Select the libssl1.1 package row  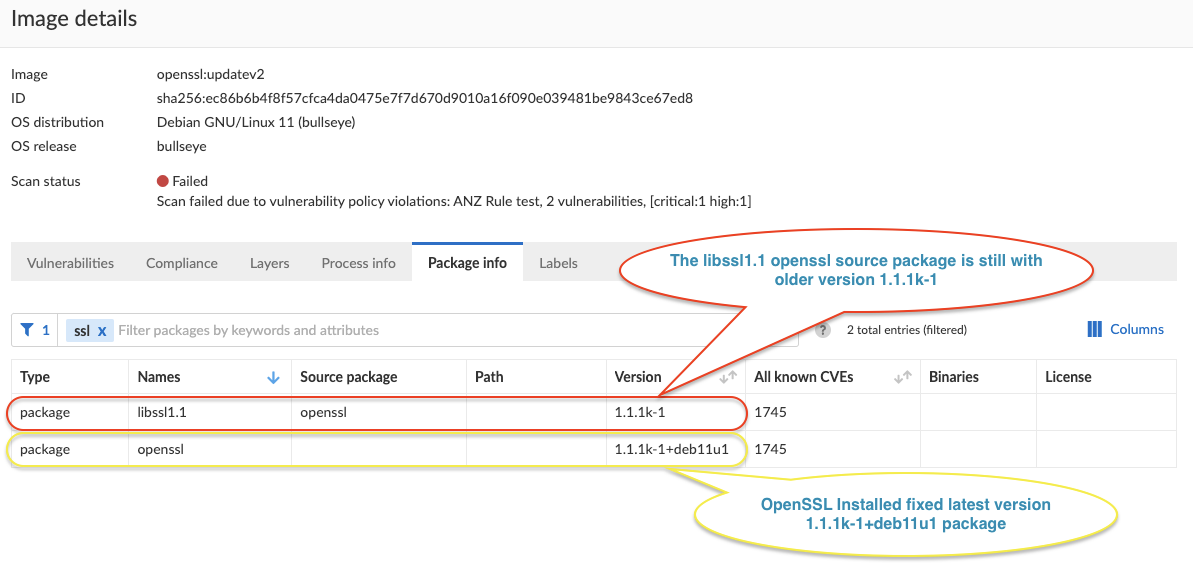coord(163,411)
